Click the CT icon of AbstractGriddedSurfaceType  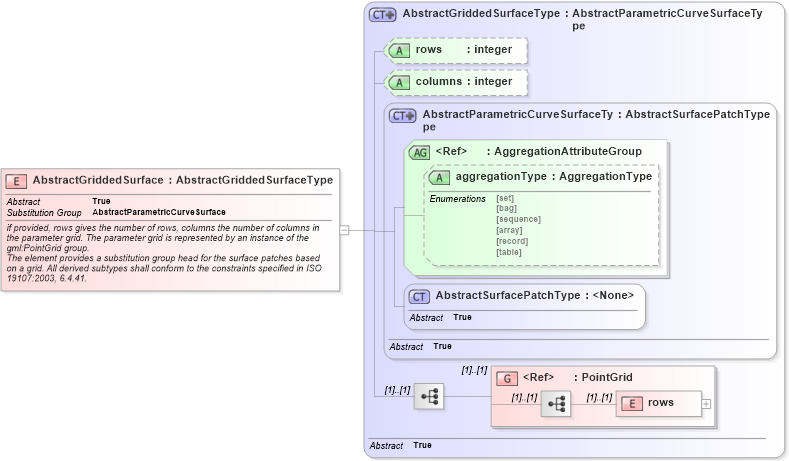tap(383, 15)
